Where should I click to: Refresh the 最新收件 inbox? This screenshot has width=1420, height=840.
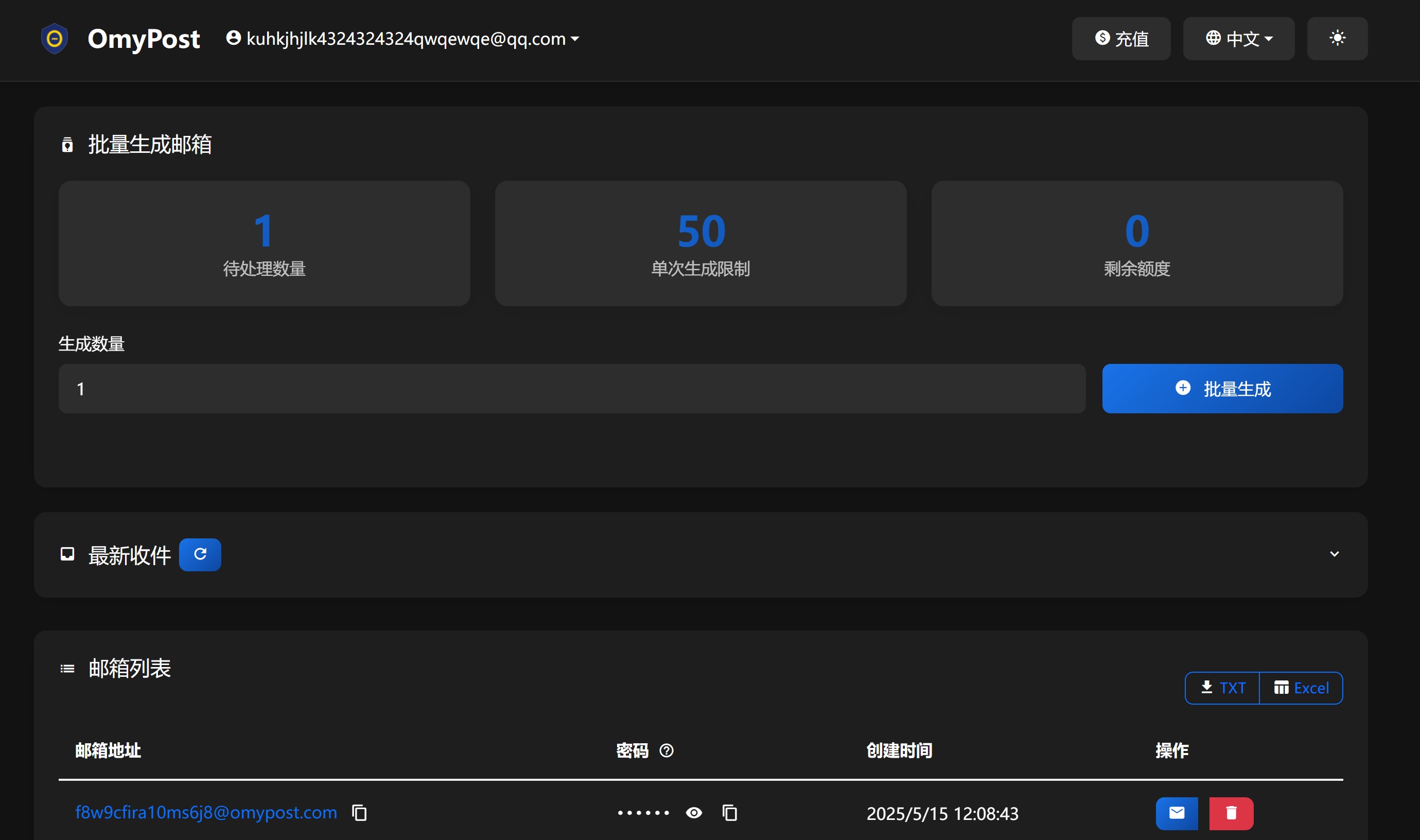point(200,554)
